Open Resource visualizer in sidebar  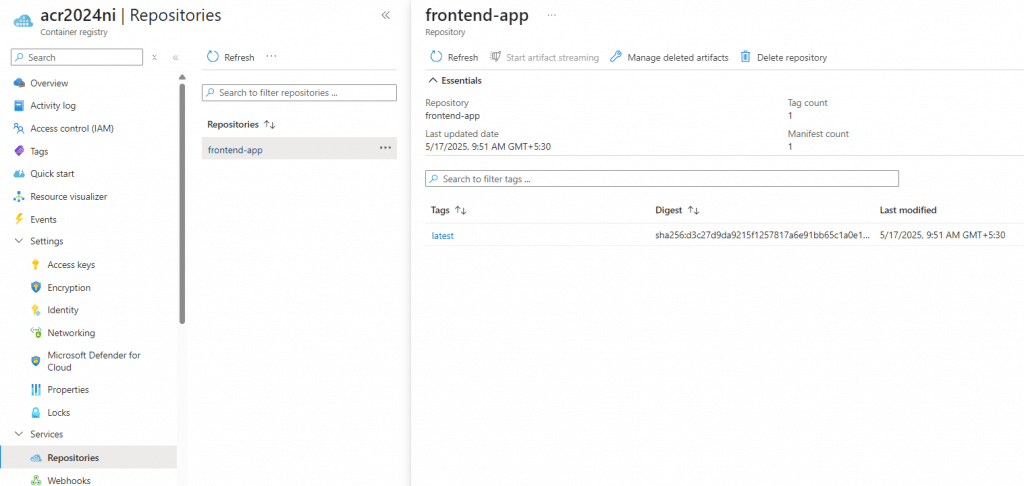point(68,197)
